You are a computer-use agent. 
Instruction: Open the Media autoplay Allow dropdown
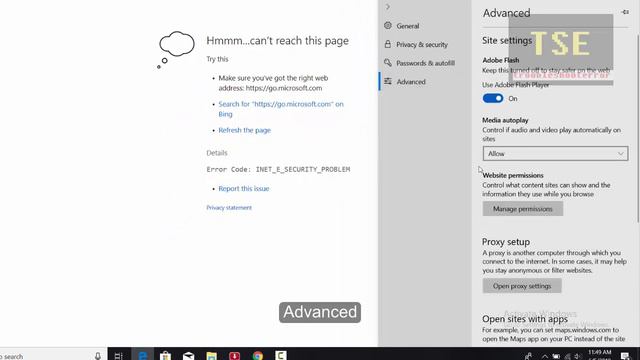tap(555, 153)
